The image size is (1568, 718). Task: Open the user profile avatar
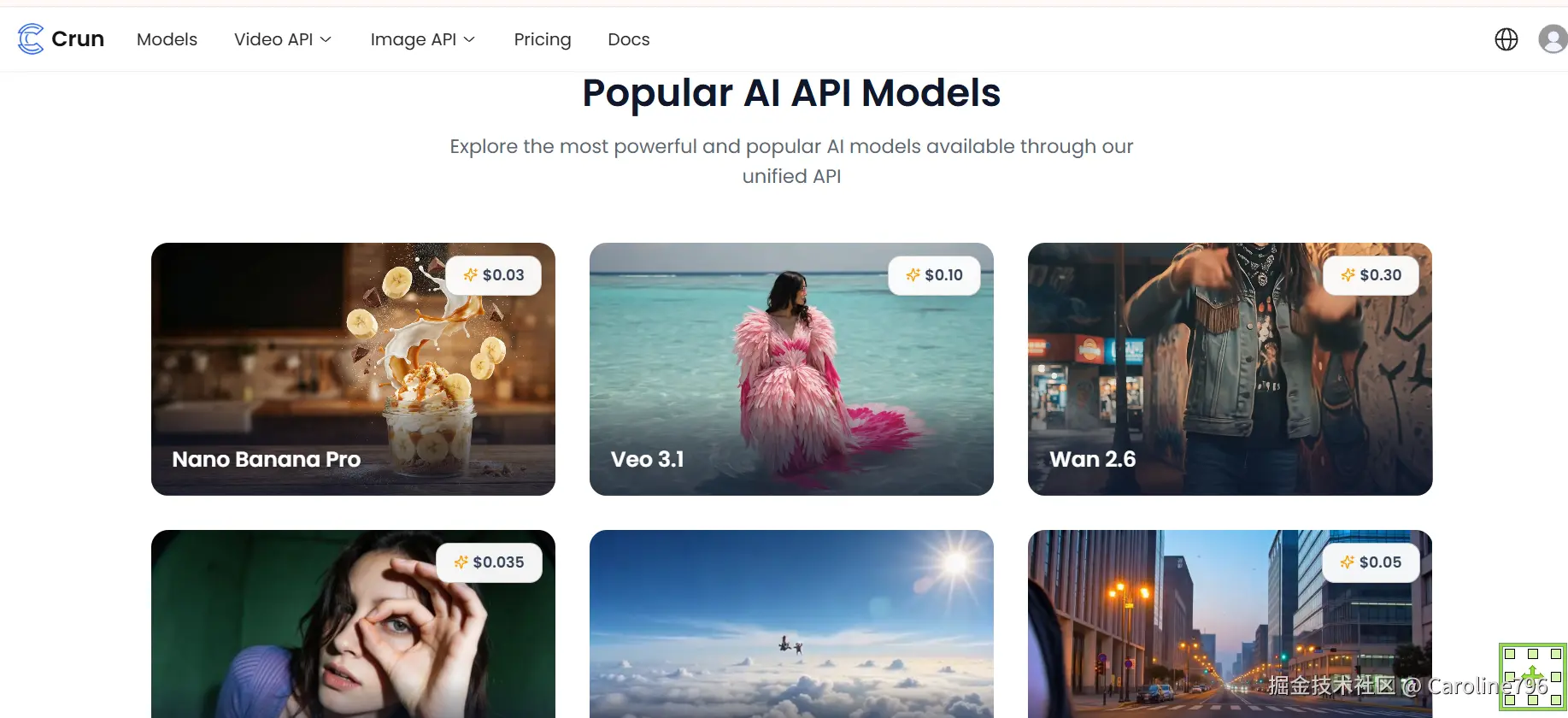pyautogui.click(x=1553, y=38)
